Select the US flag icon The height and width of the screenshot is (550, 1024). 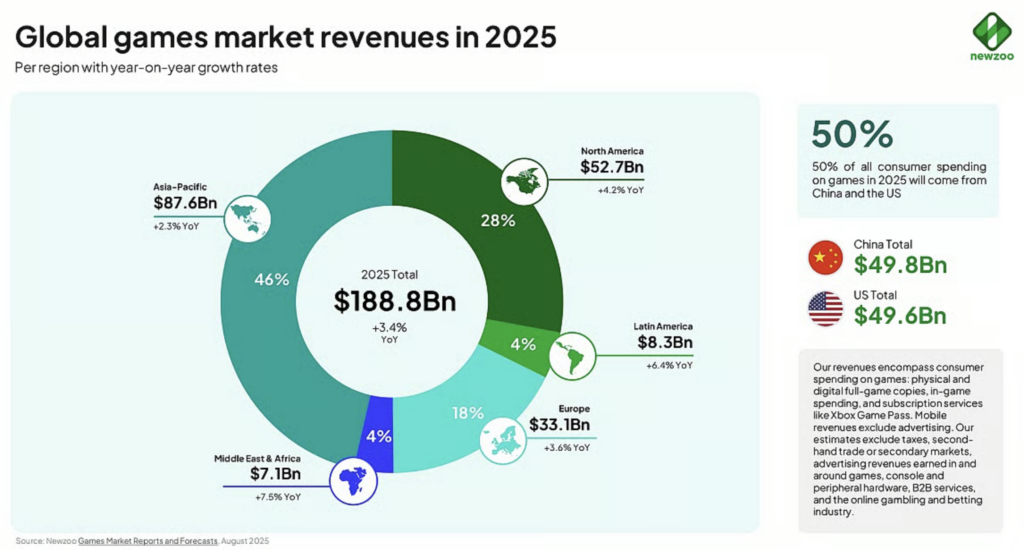click(x=825, y=308)
